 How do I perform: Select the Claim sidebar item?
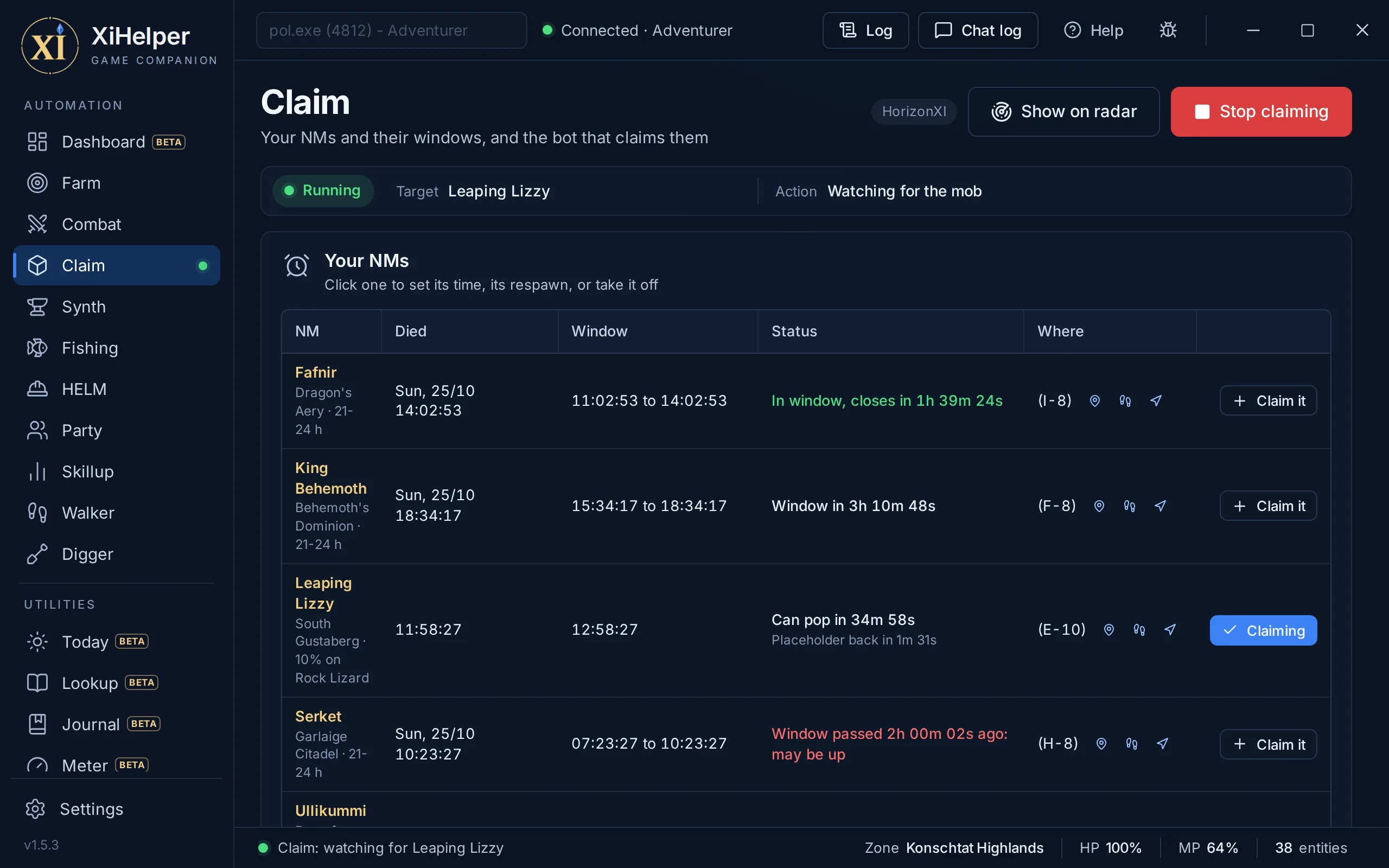[x=117, y=265]
